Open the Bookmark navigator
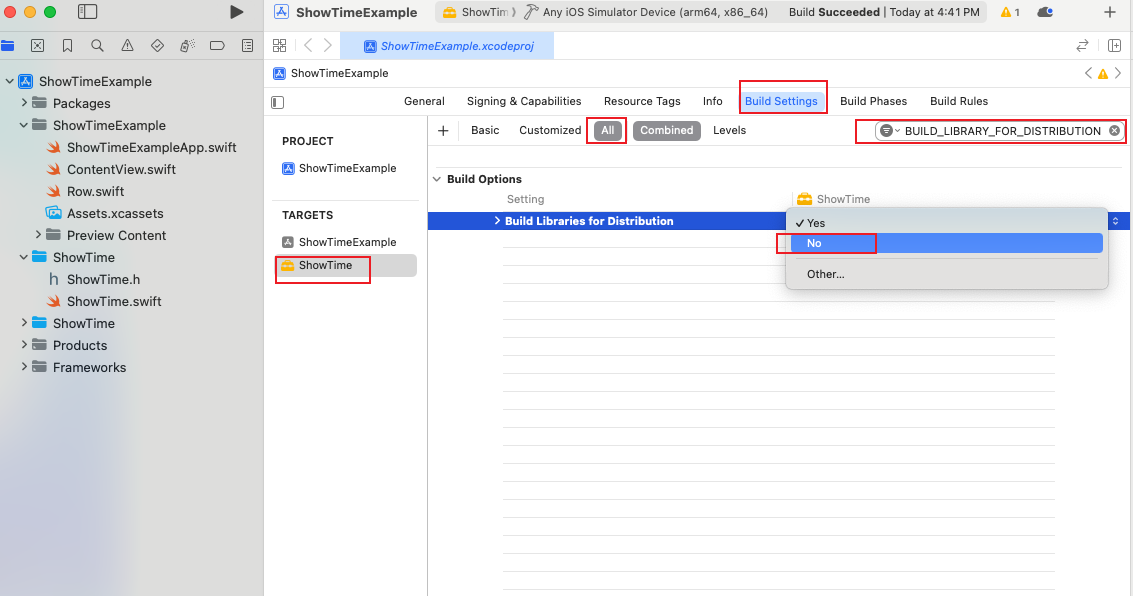 [x=67, y=46]
